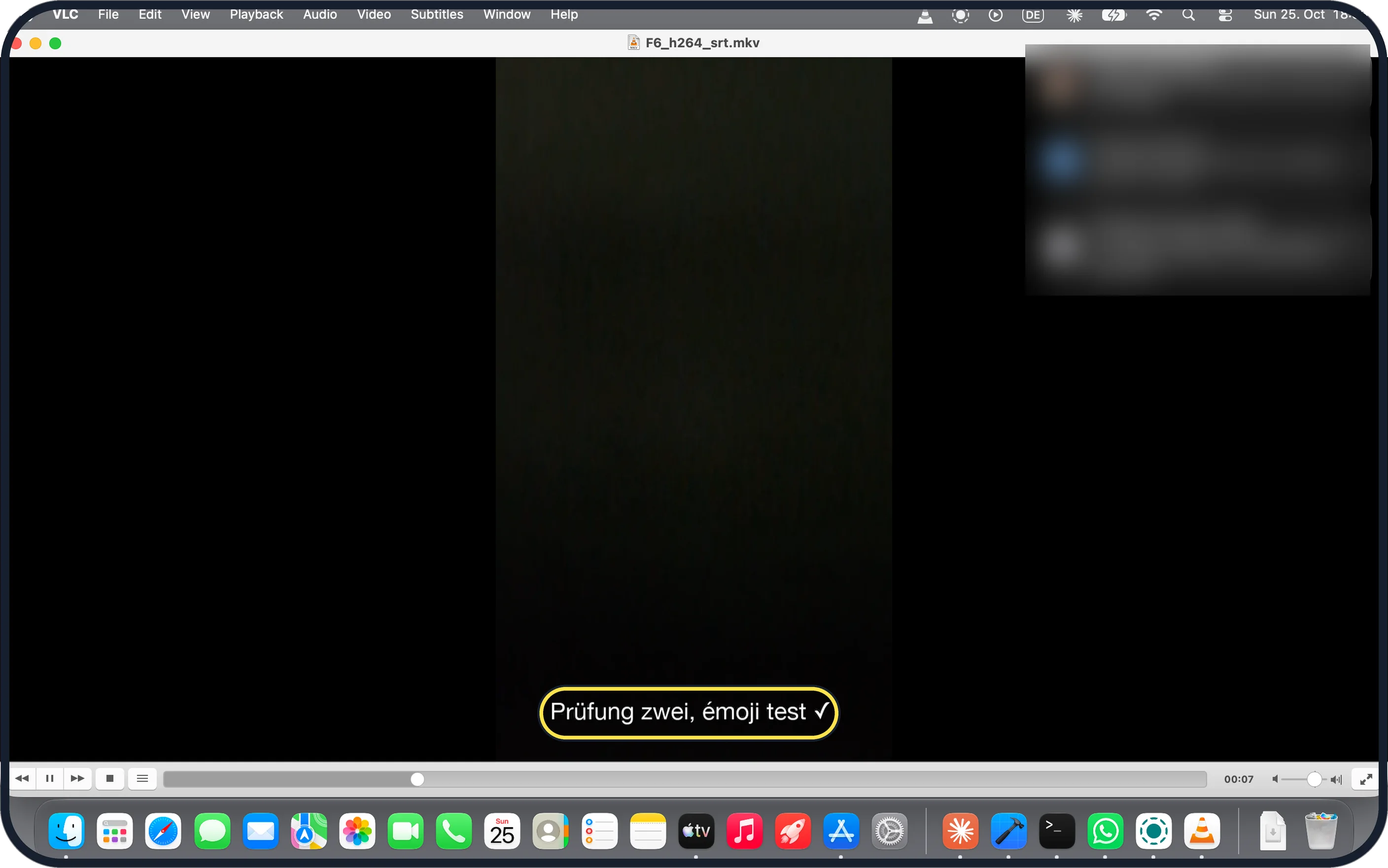
Task: Open Spotlight search in menu bar
Action: pyautogui.click(x=1188, y=15)
